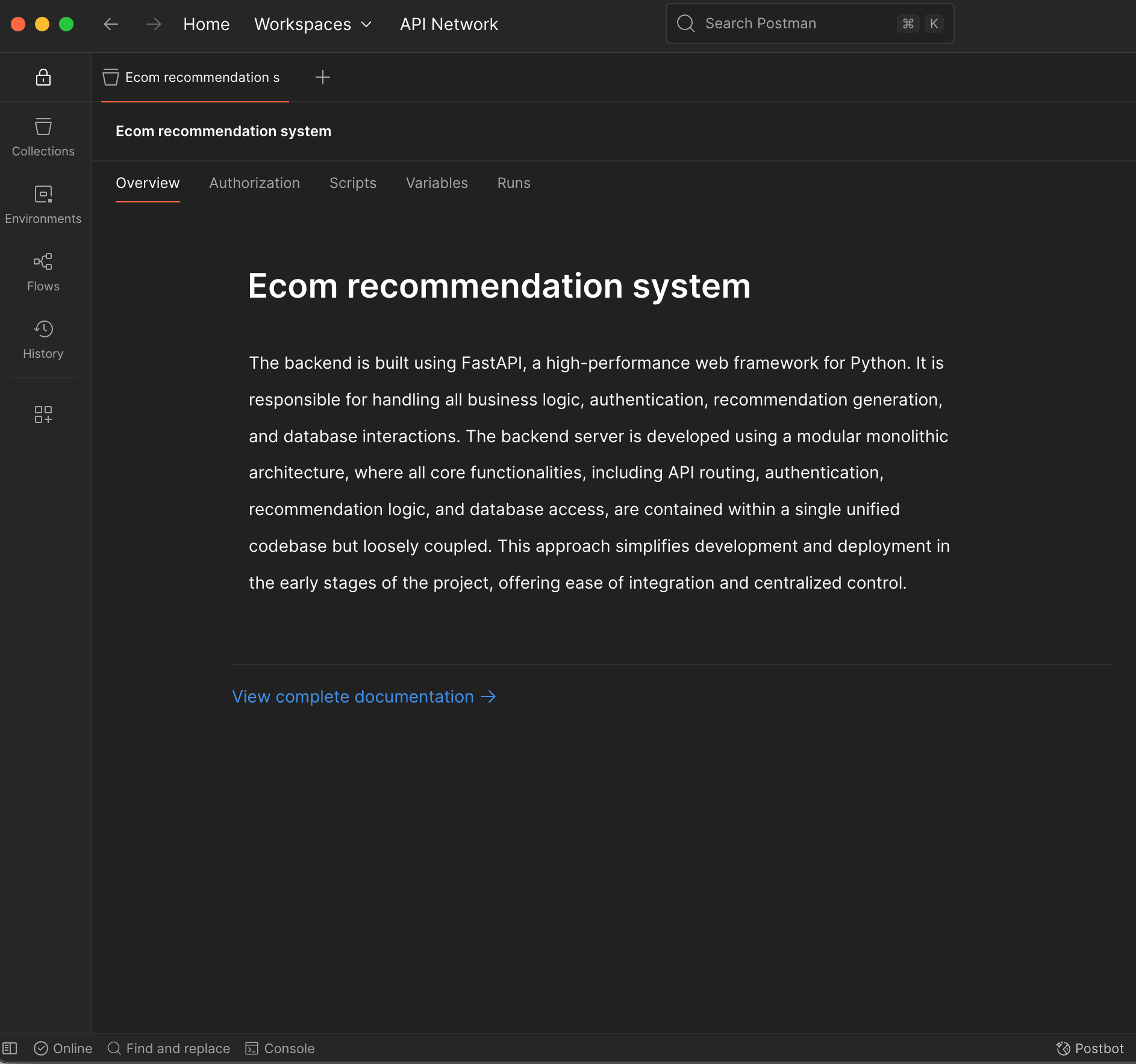Focus the Search Postman field

point(810,23)
